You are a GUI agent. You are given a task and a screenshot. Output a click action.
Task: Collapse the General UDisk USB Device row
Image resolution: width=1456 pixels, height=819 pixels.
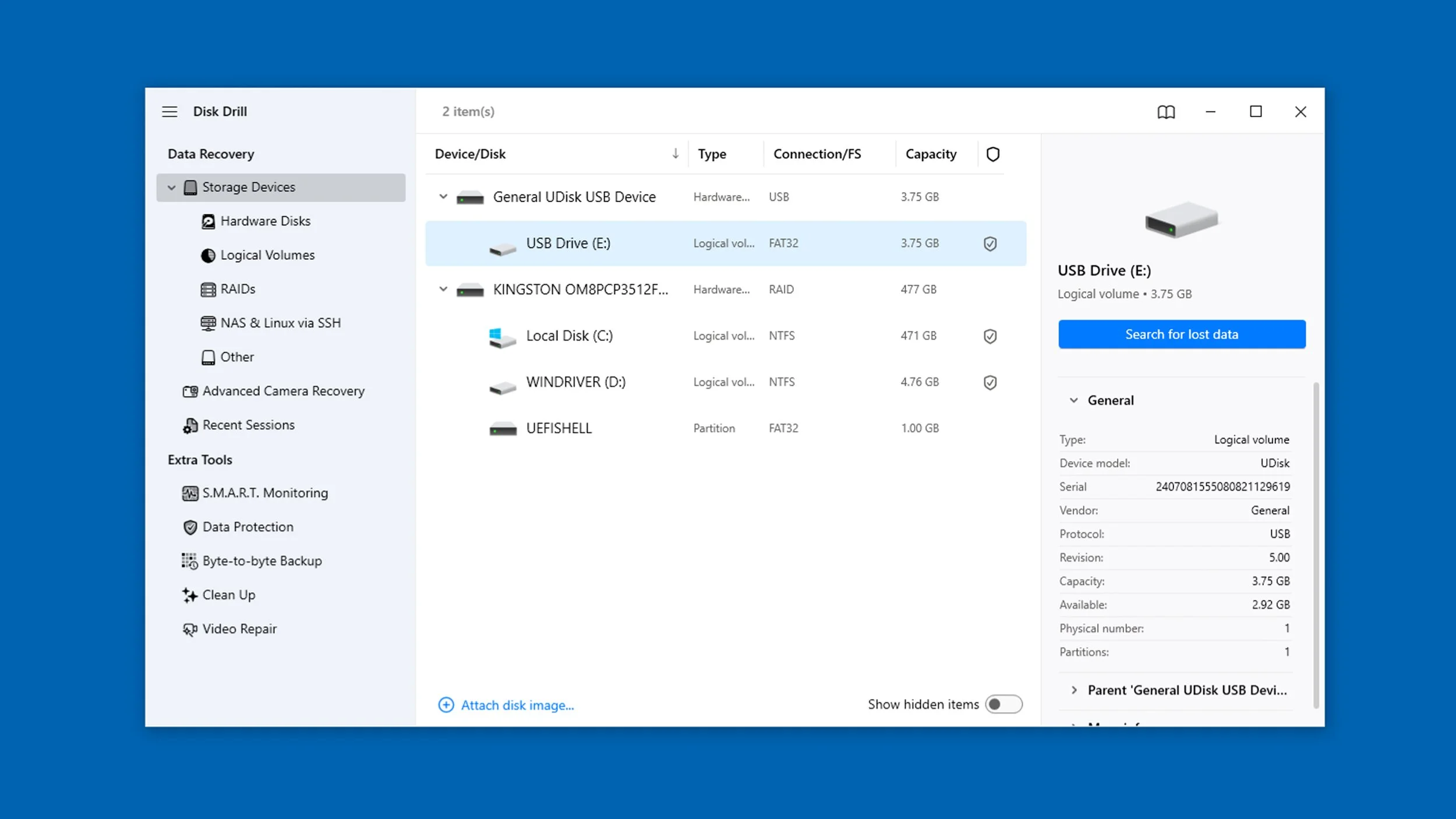pyautogui.click(x=443, y=197)
